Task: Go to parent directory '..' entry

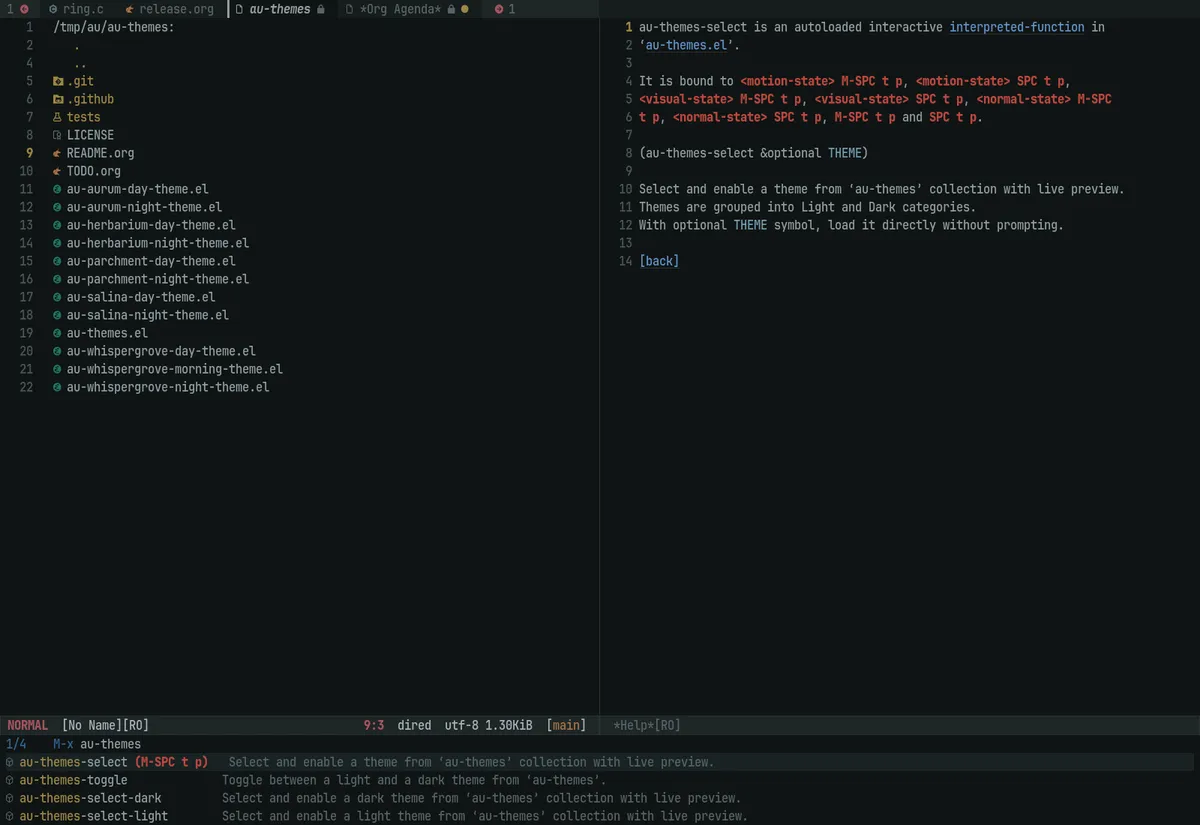Action: 80,63
